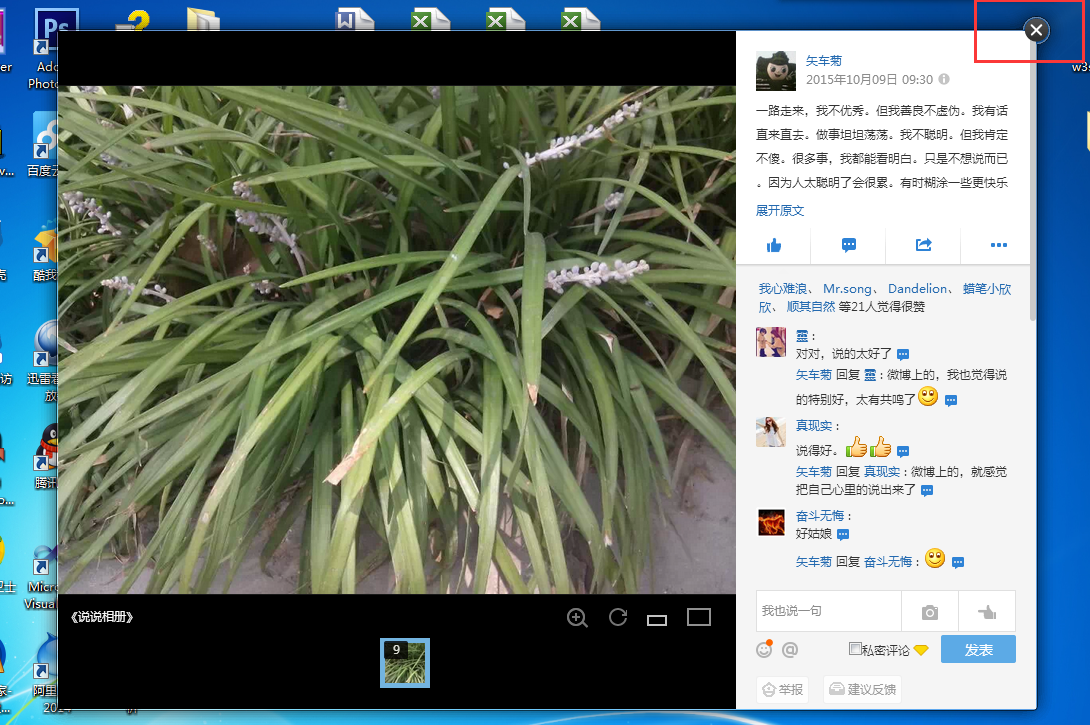Open the folder icon on the desktop
The width and height of the screenshot is (1090, 725).
point(204,19)
